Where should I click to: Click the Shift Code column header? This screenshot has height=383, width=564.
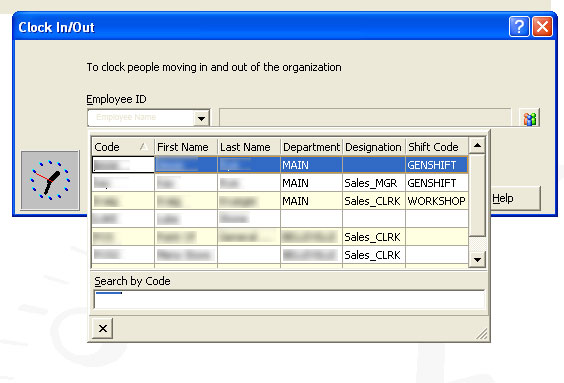[x=437, y=147]
